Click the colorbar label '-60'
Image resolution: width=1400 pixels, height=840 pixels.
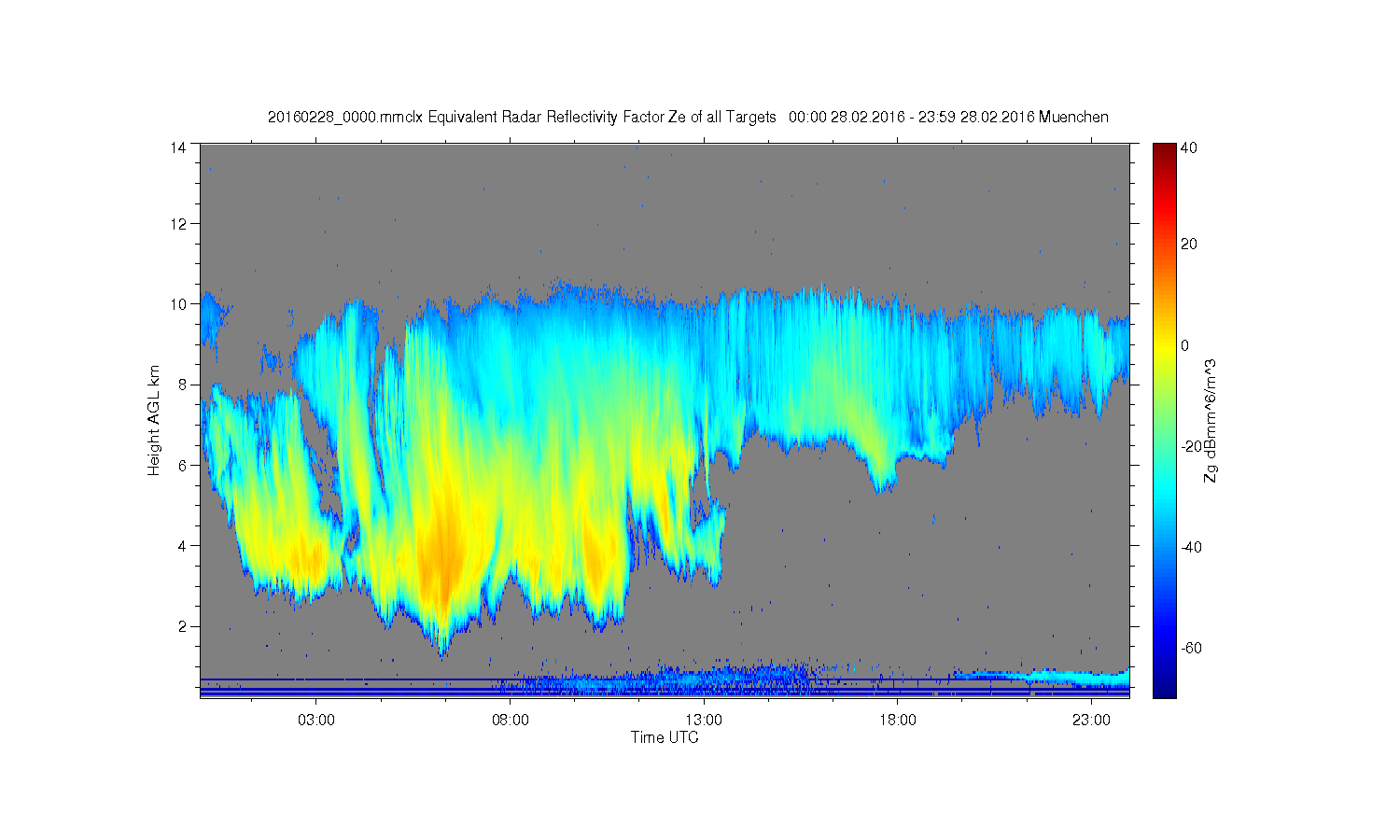1191,648
